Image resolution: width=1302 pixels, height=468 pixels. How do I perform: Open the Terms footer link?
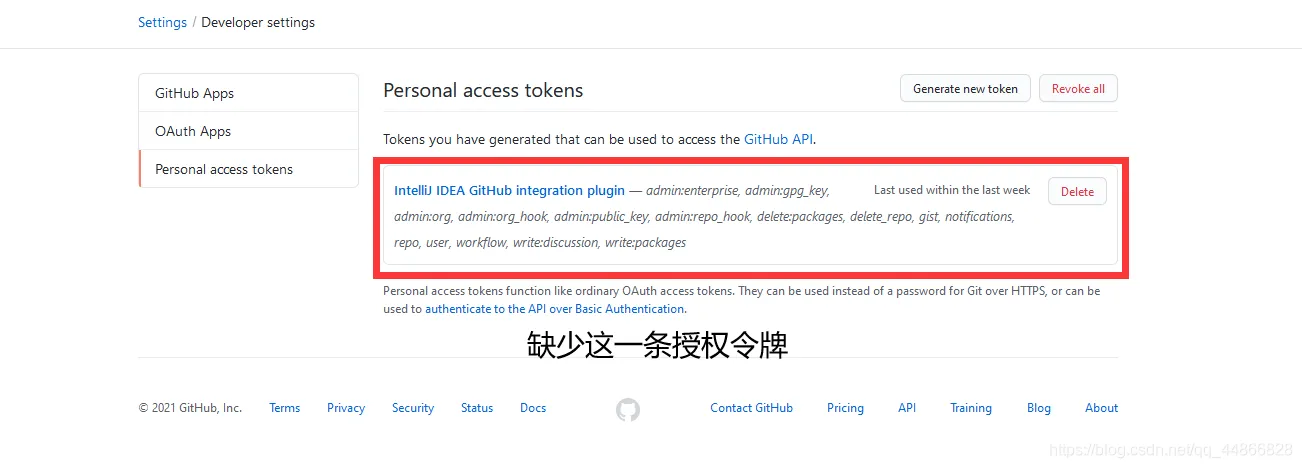[285, 408]
